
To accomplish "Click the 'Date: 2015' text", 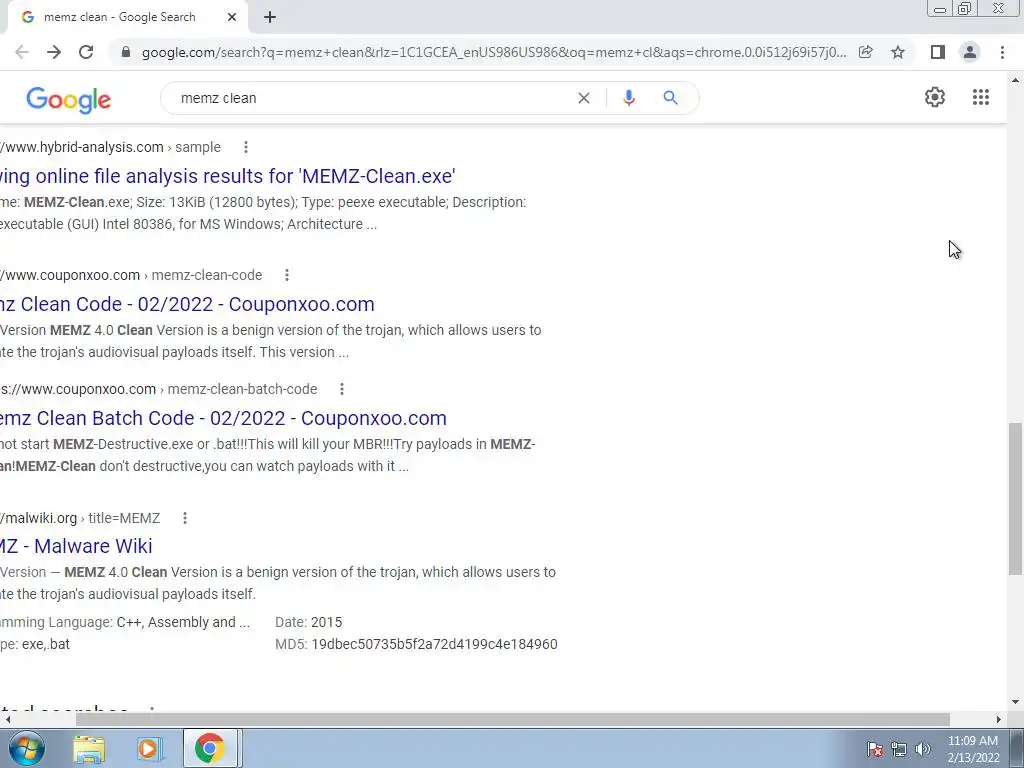I will (x=308, y=622).
